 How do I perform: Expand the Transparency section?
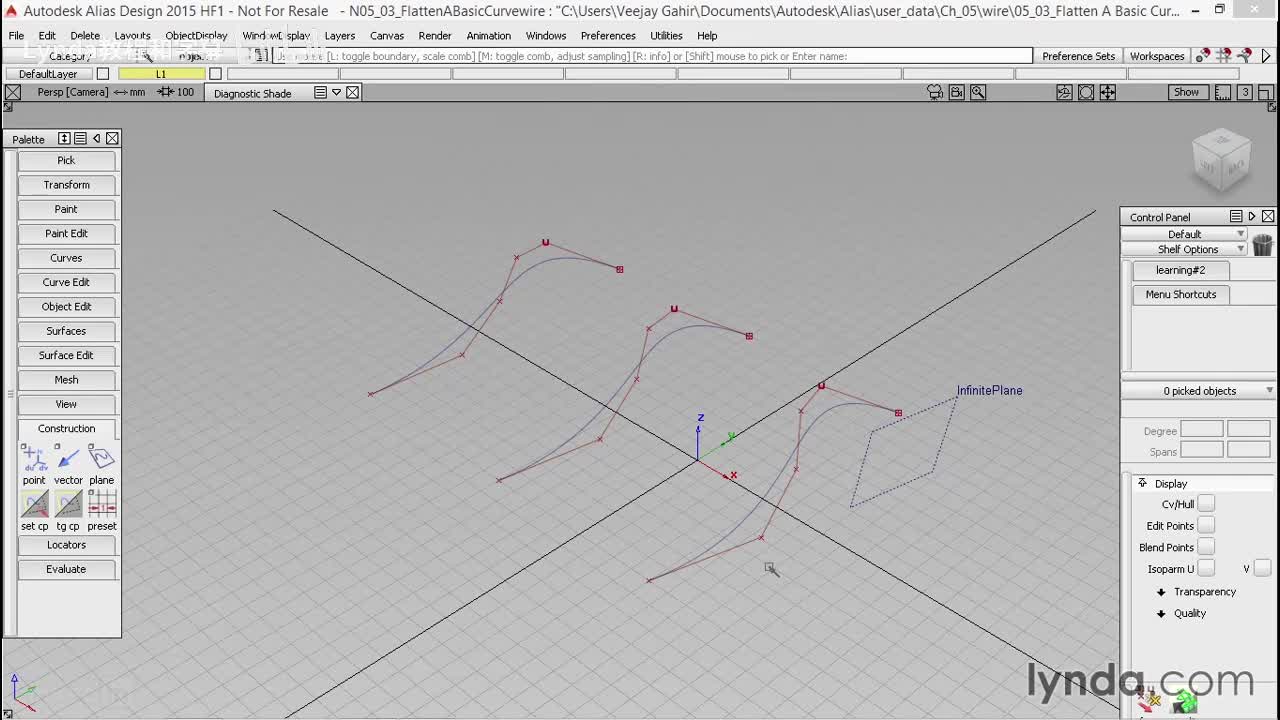[1161, 592]
